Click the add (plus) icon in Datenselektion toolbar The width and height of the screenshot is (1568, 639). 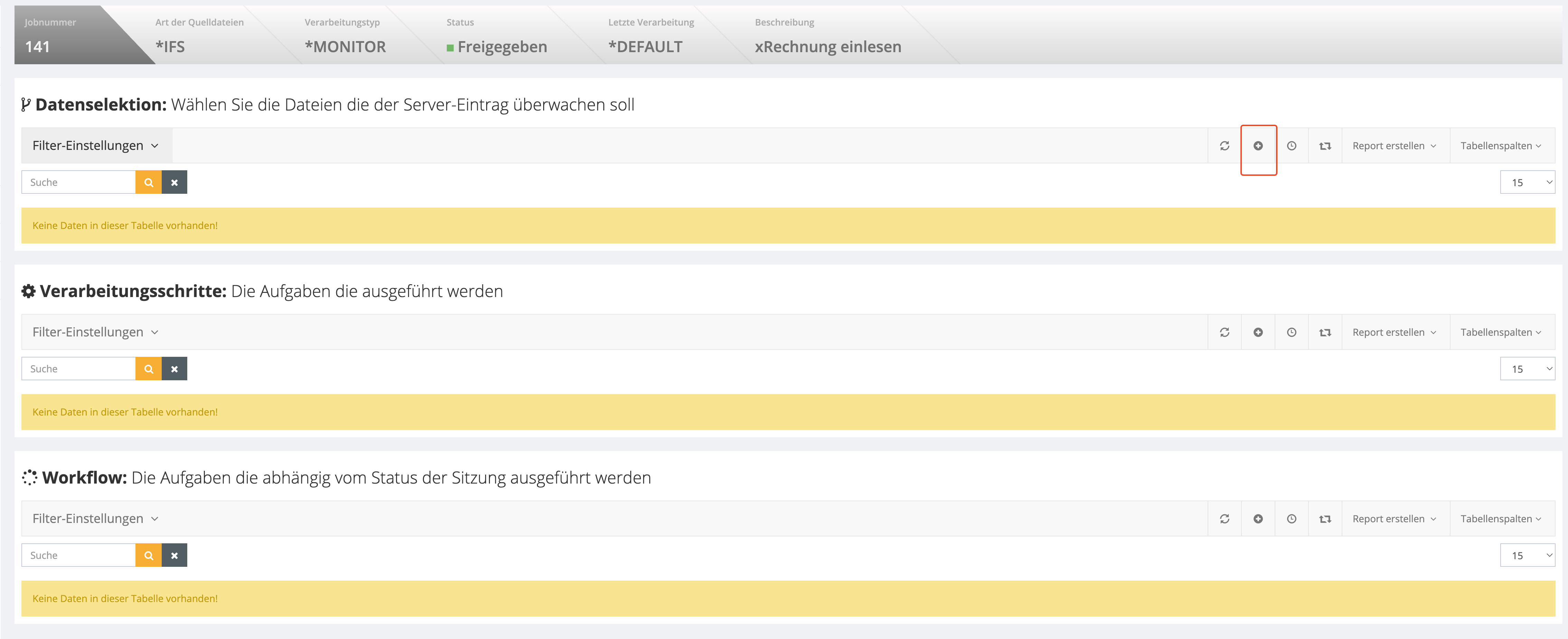pyautogui.click(x=1258, y=145)
